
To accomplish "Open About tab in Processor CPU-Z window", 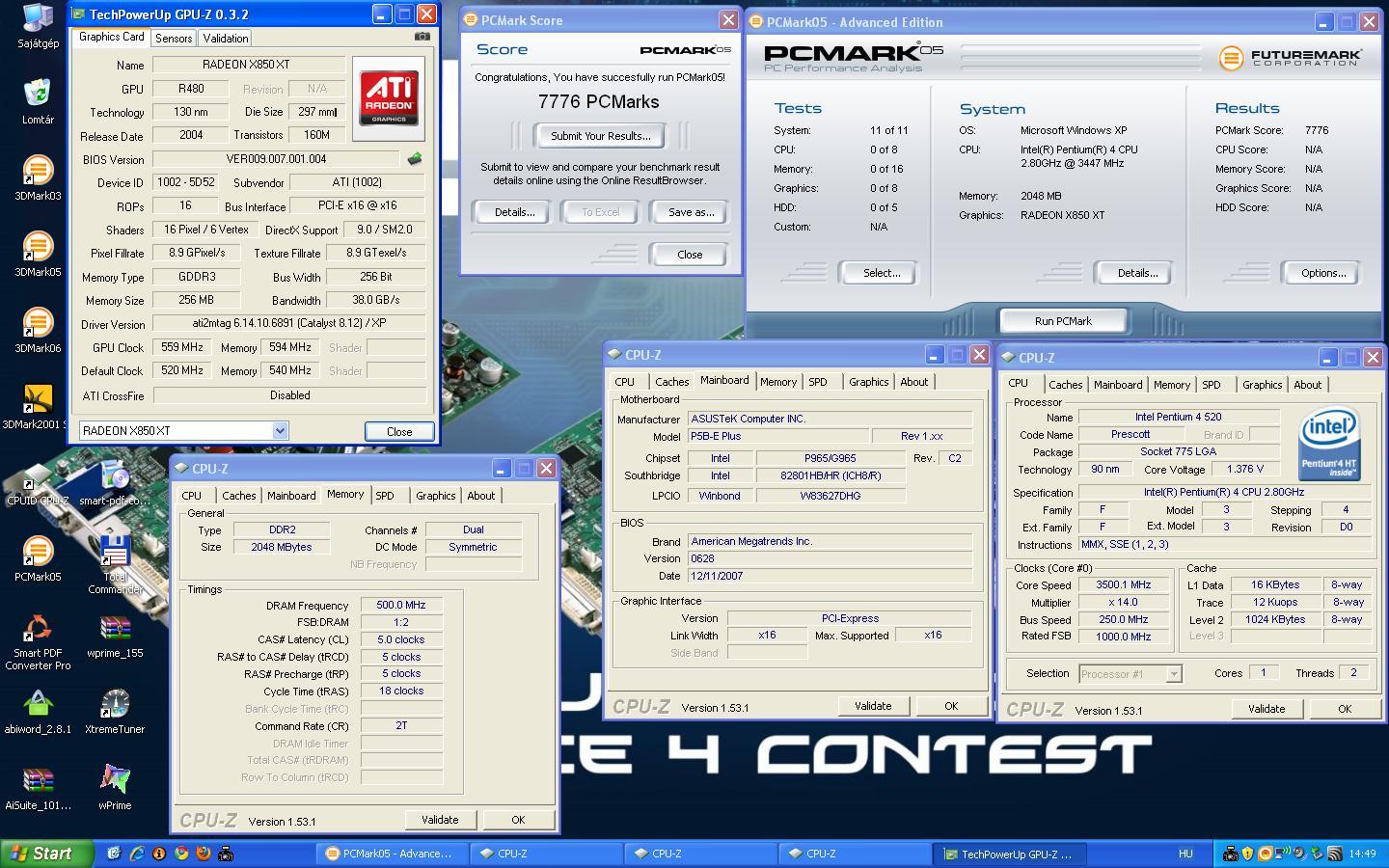I will (x=1308, y=385).
